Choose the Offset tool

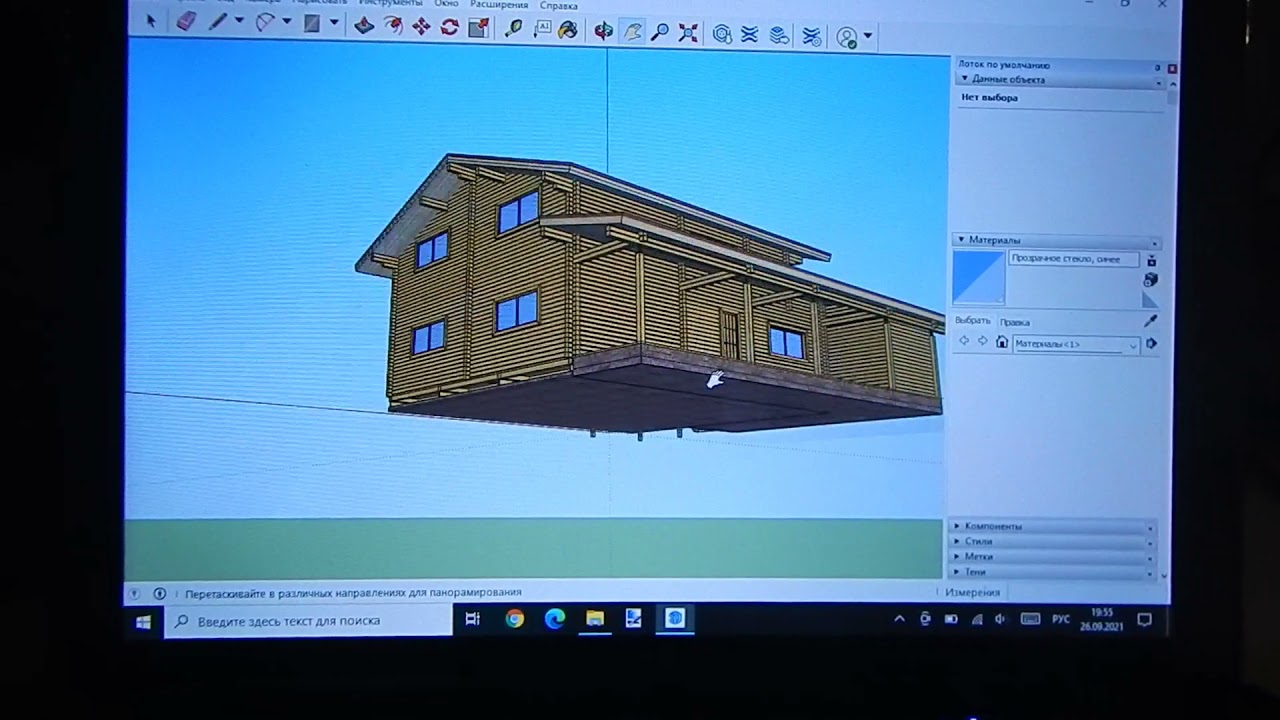tap(393, 26)
